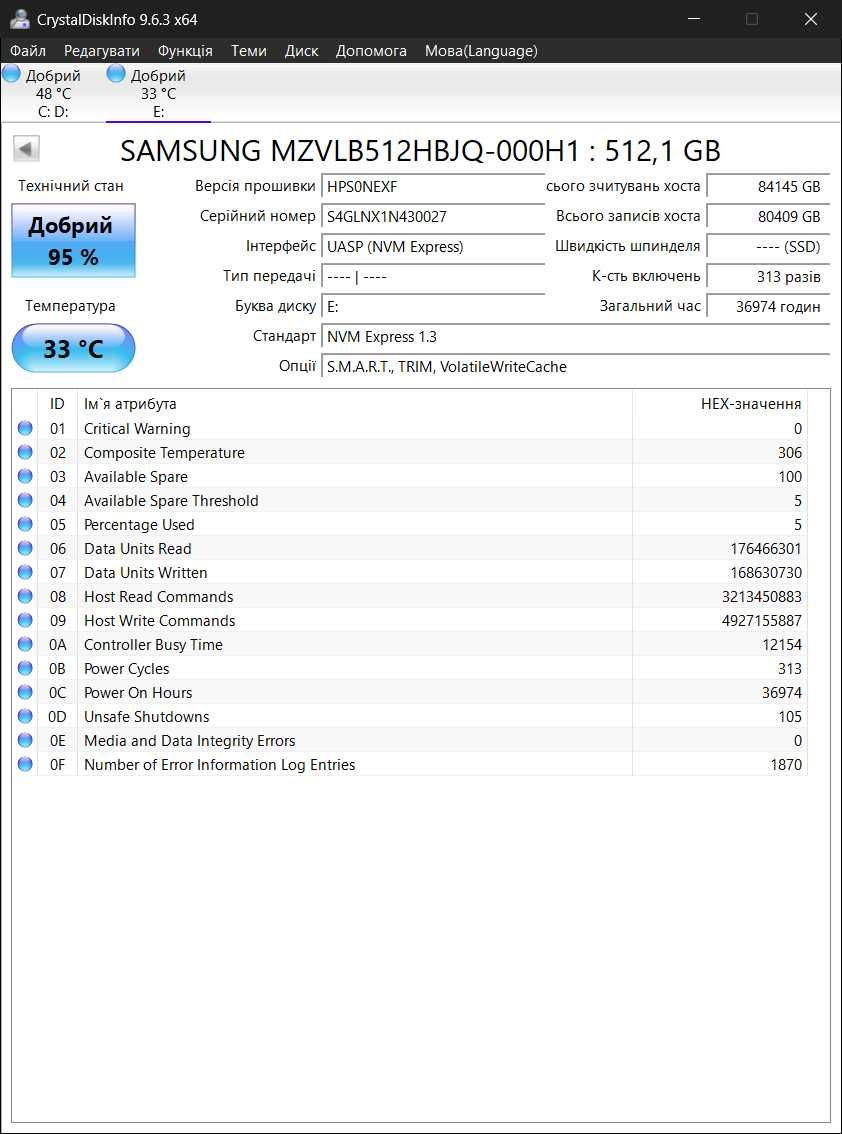Screen dimensions: 842x1134
Task: Close the CrystalDiskInfo window
Action: pos(811,19)
